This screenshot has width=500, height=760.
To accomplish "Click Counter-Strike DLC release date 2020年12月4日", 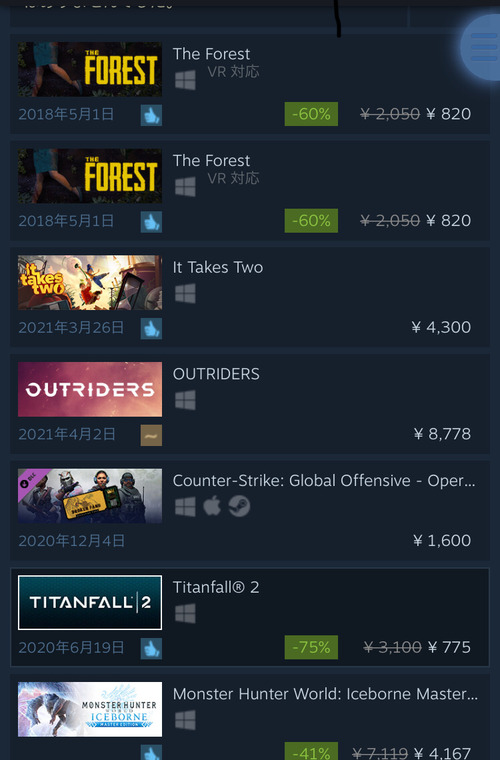I will (x=72, y=541).
